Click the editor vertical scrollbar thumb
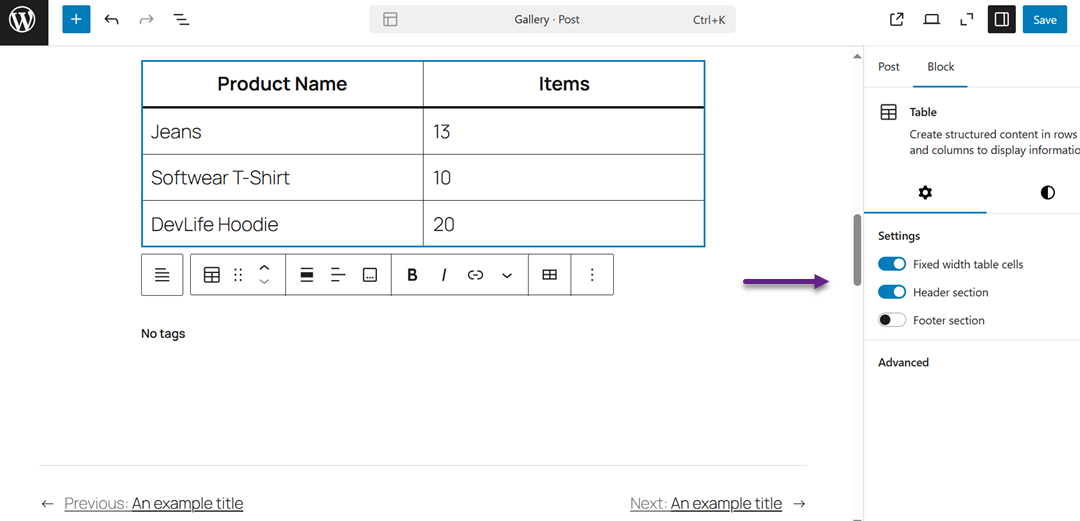1080x521 pixels. [857, 250]
